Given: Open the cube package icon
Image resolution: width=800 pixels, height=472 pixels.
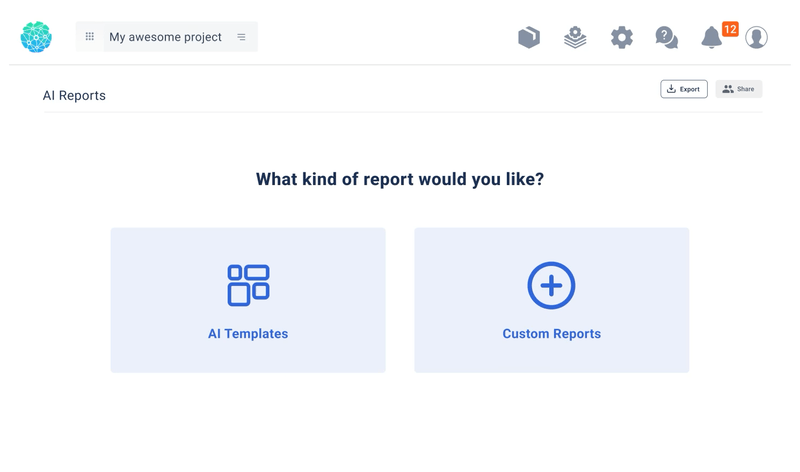Looking at the screenshot, I should (529, 37).
